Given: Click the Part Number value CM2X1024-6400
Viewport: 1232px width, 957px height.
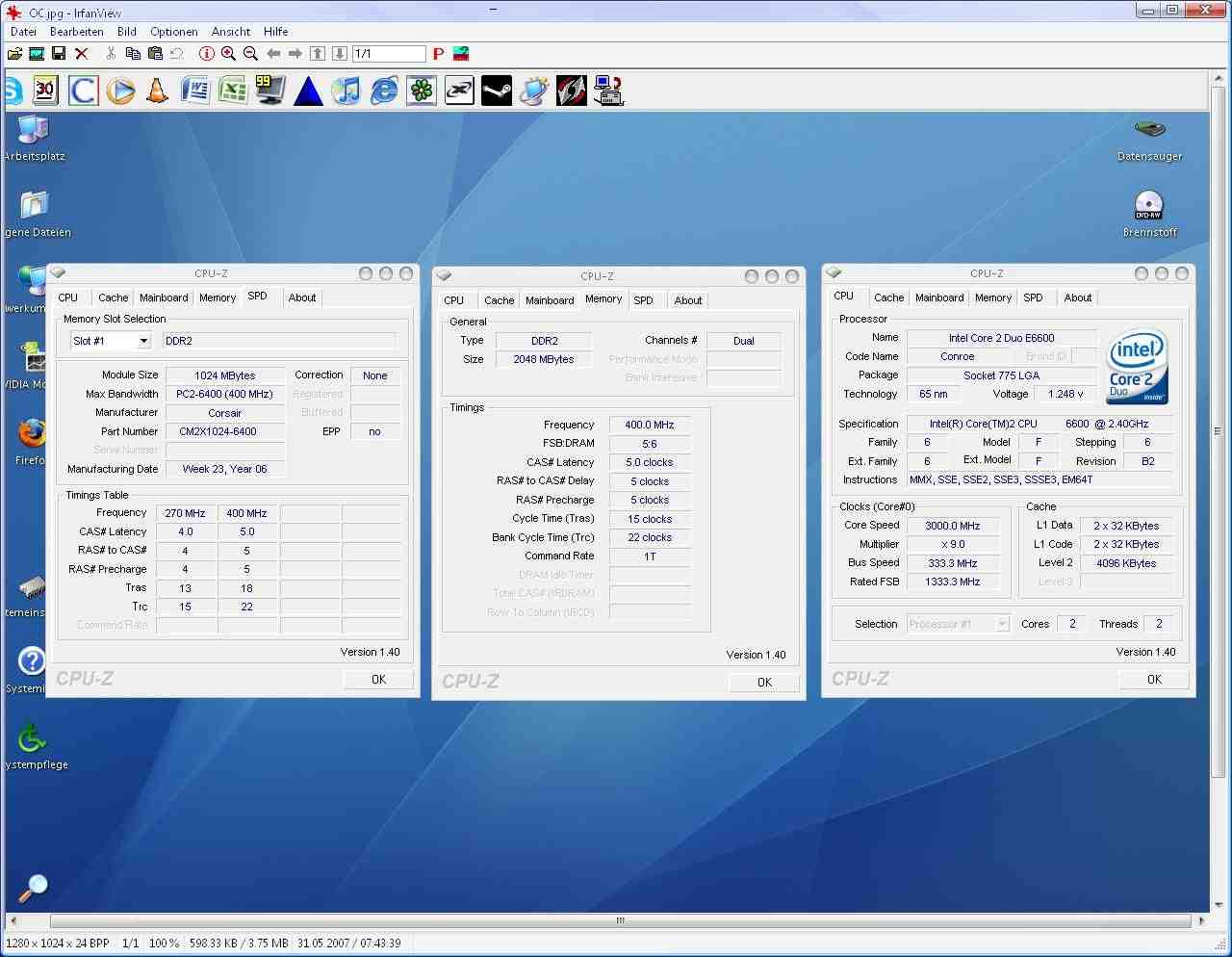Looking at the screenshot, I should [225, 431].
